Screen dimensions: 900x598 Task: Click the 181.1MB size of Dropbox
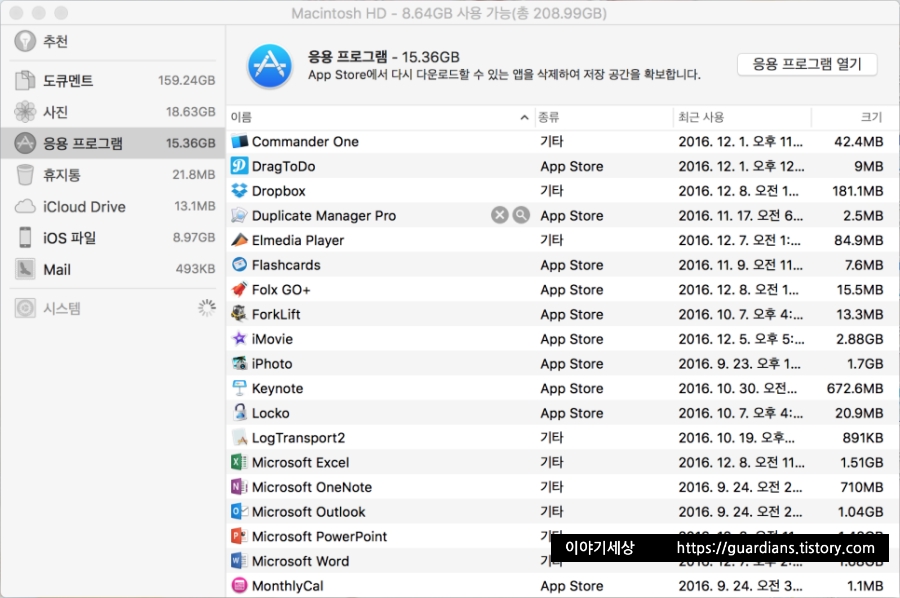[858, 191]
